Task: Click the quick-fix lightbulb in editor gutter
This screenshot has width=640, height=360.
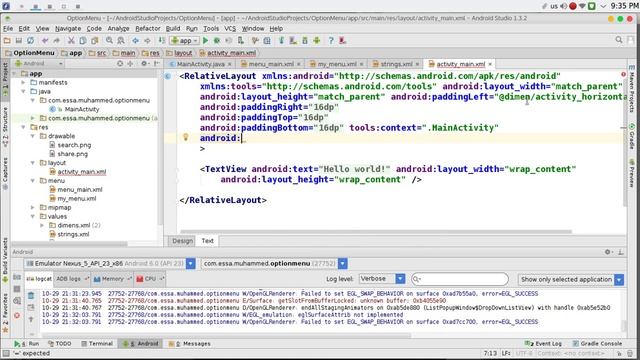Action: point(186,137)
